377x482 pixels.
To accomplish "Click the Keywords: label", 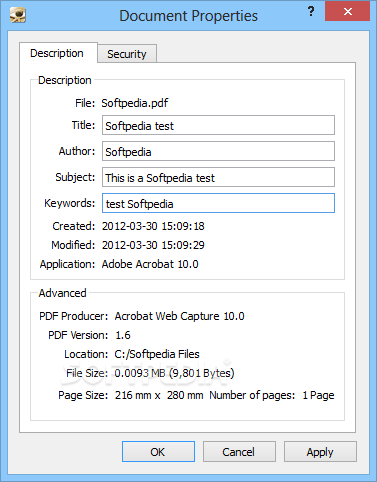I will click(70, 203).
